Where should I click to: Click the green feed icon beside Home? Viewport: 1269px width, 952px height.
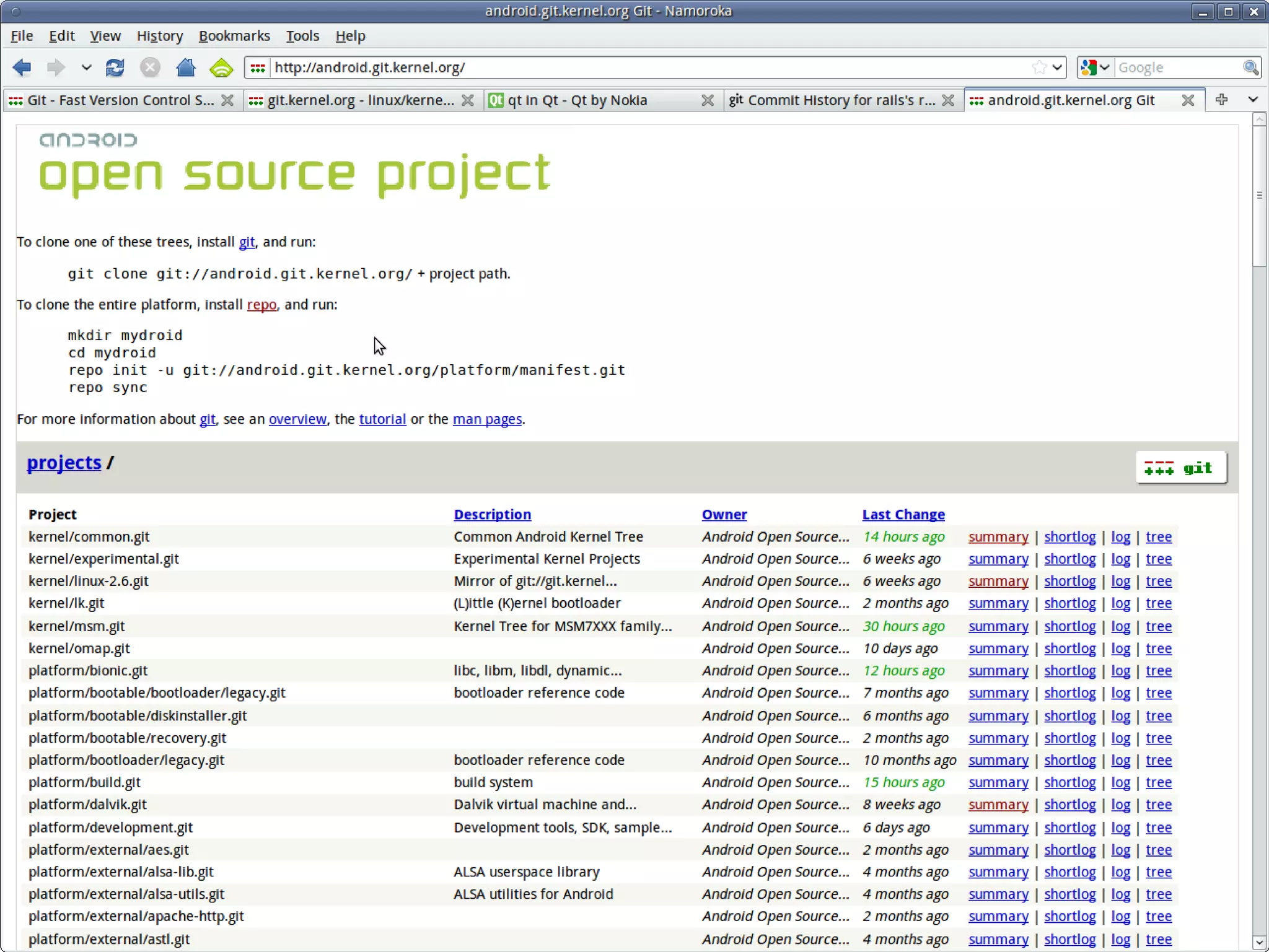[x=221, y=68]
